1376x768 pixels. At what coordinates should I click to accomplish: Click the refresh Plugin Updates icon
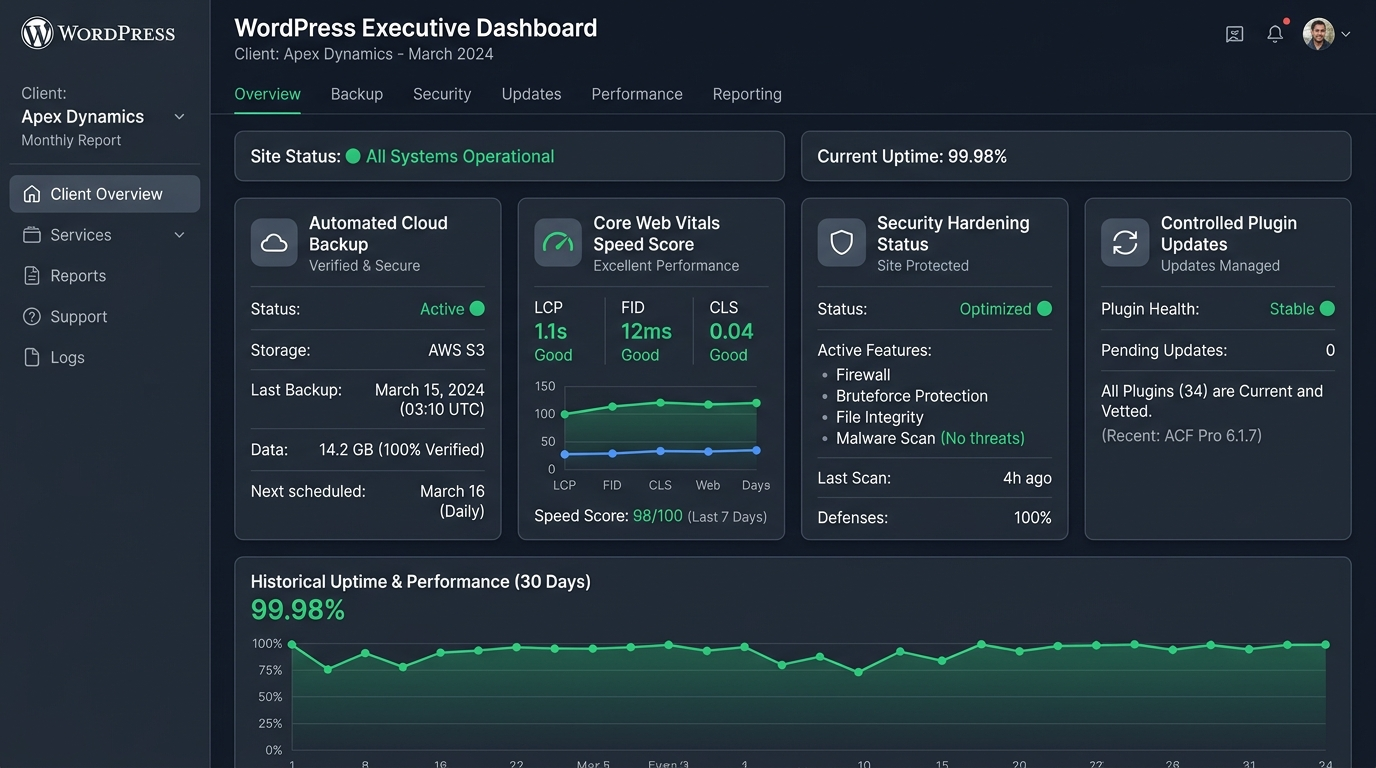[x=1125, y=243]
